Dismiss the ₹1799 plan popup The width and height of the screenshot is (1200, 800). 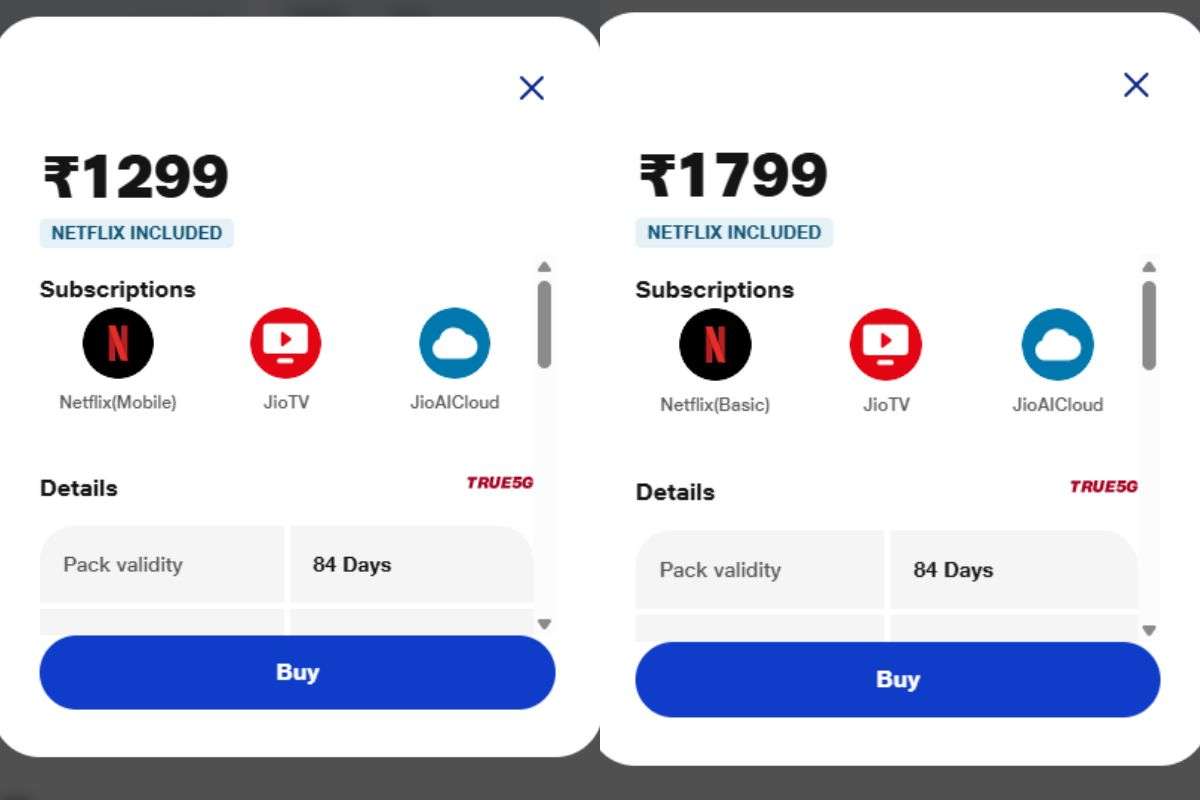[x=1135, y=85]
